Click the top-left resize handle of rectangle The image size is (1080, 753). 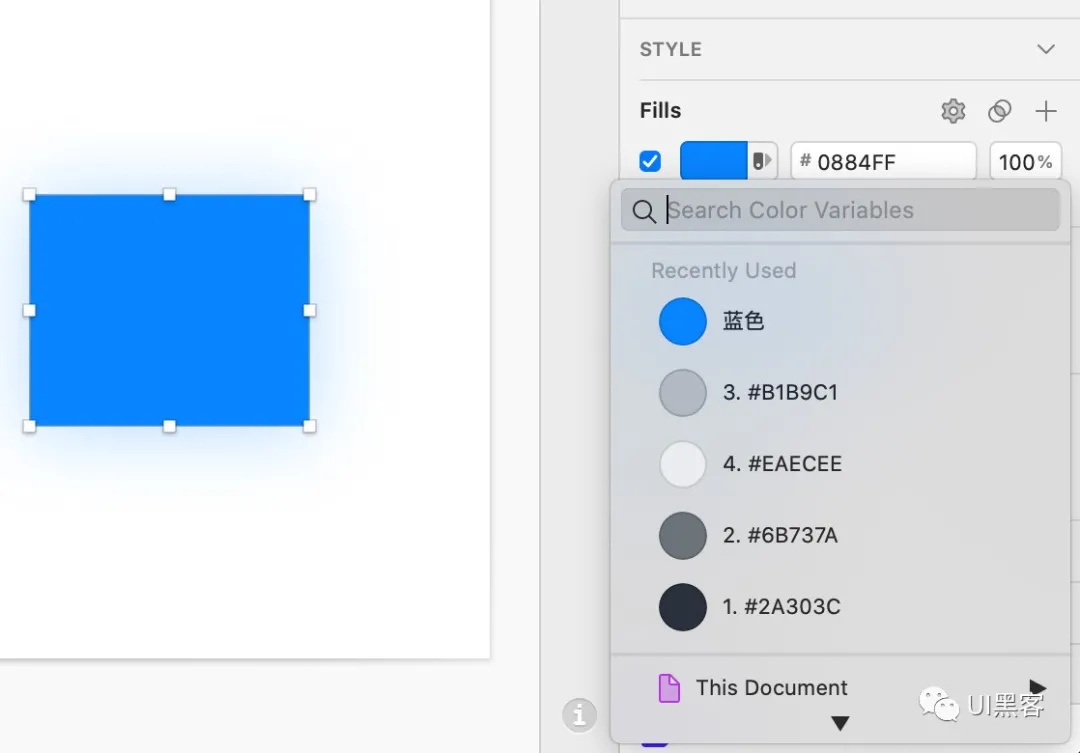pyautogui.click(x=29, y=195)
